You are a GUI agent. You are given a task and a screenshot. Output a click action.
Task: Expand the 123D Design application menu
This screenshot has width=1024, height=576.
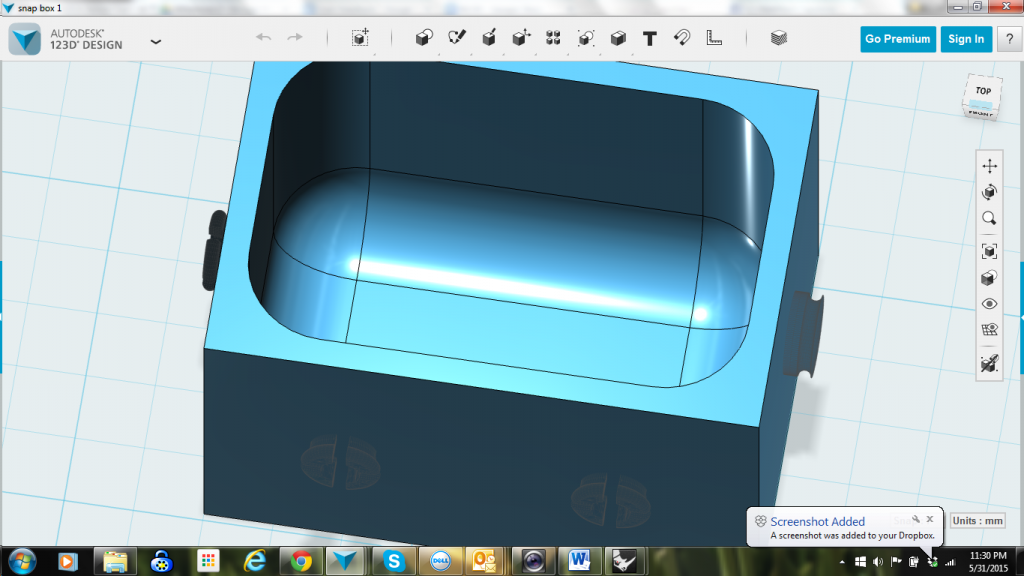tap(155, 41)
